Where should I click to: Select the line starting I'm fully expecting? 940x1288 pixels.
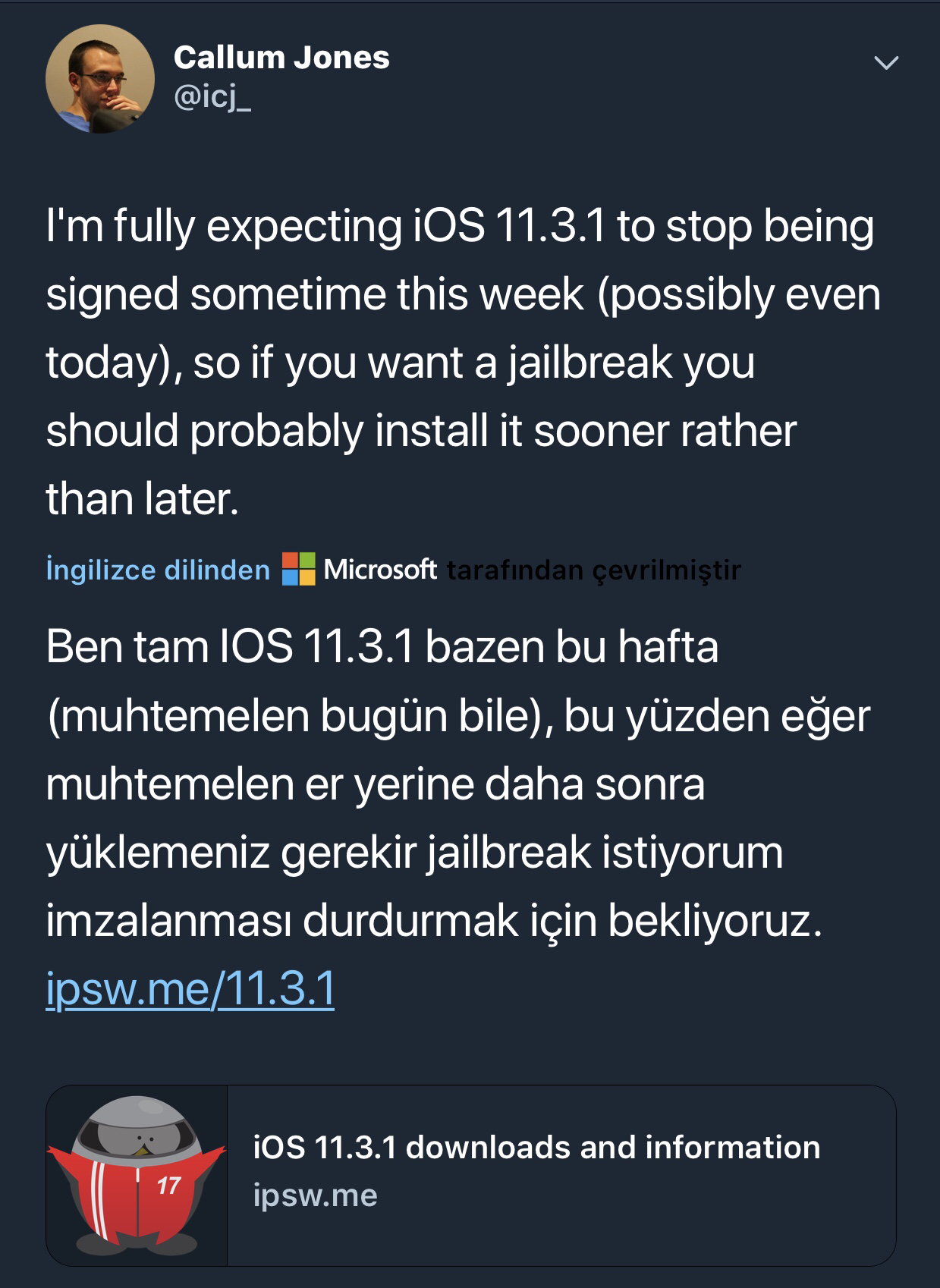460,227
